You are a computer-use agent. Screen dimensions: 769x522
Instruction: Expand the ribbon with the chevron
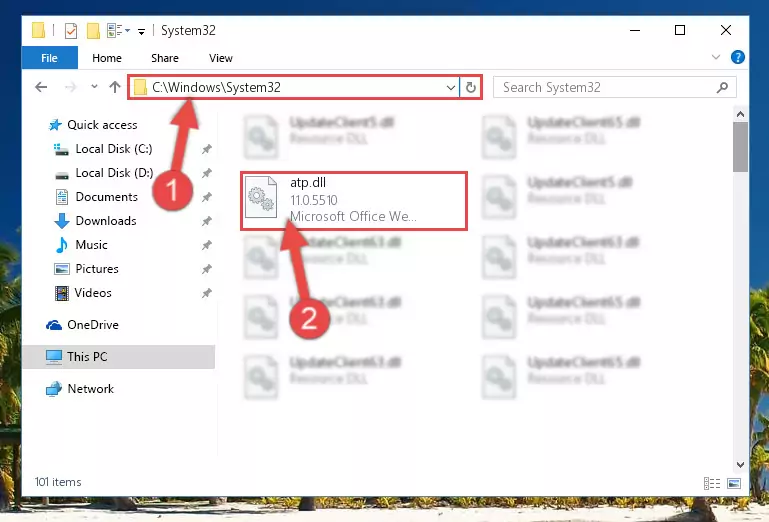point(716,57)
